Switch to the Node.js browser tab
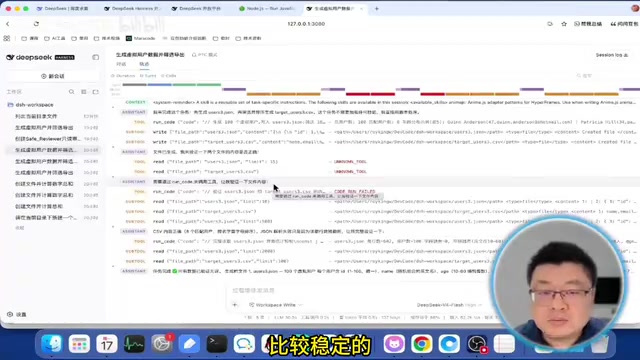This screenshot has width=640, height=360. point(267,9)
